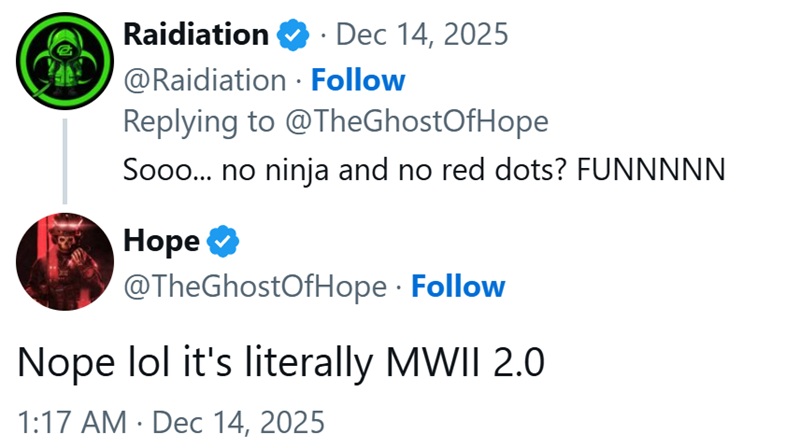Follow the @Raidiation account

358,80
